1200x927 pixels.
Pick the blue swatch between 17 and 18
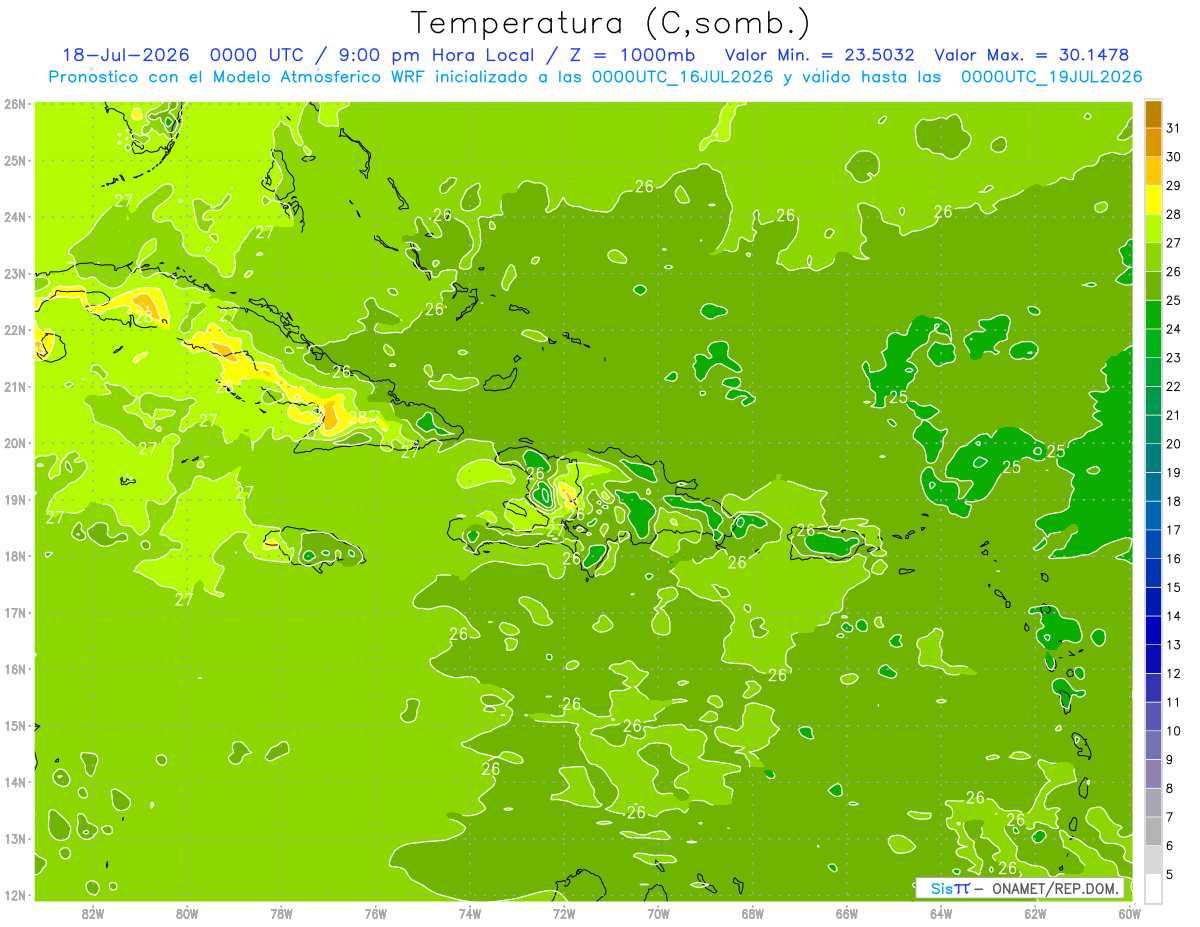pyautogui.click(x=1153, y=515)
